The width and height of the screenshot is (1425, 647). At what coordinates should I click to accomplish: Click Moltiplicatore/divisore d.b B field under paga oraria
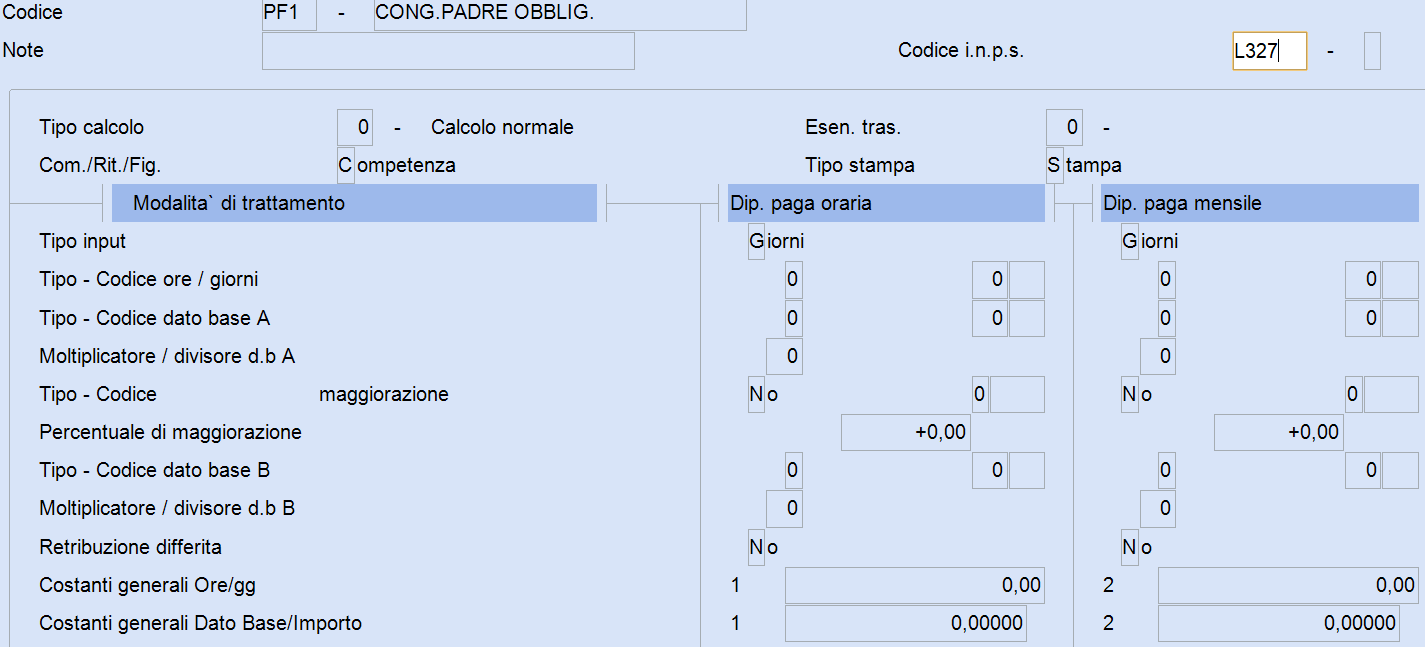(x=784, y=508)
